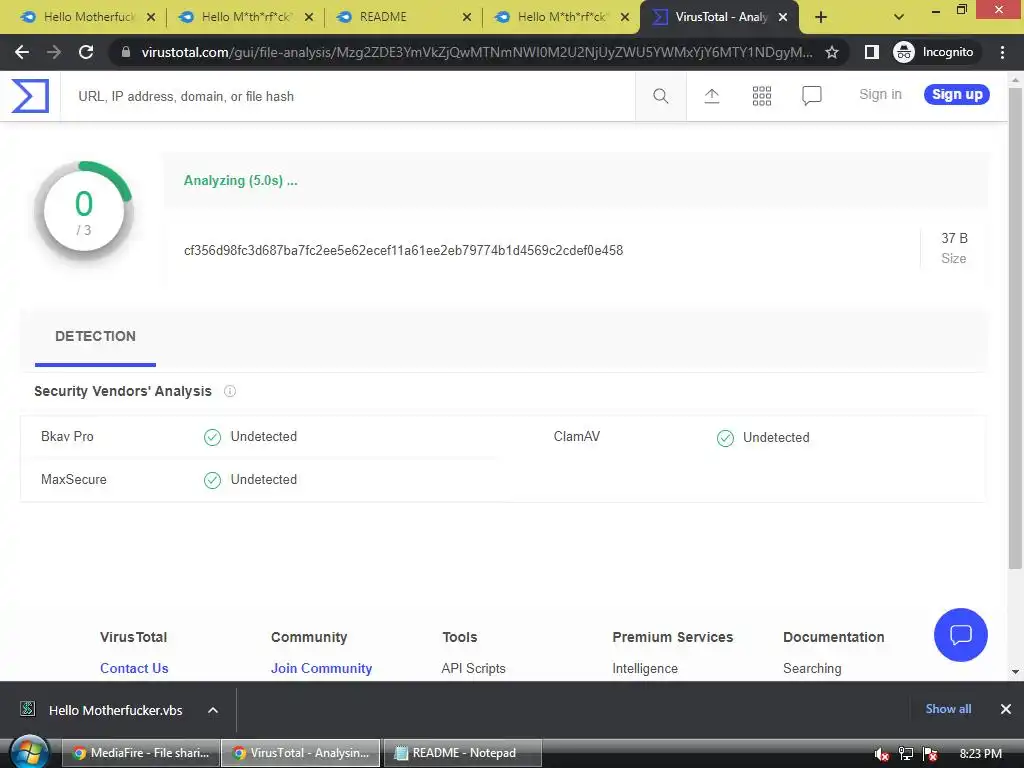1024x768 pixels.
Task: Click the browser forward arrow
Action: click(54, 52)
